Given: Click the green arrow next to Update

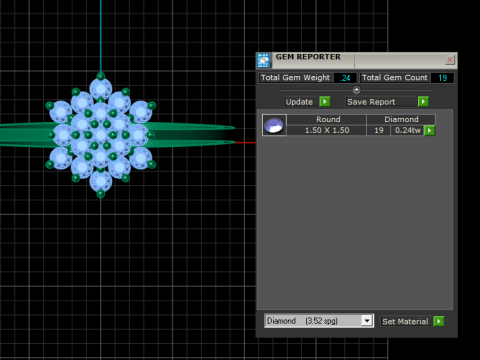Looking at the screenshot, I should pos(325,101).
